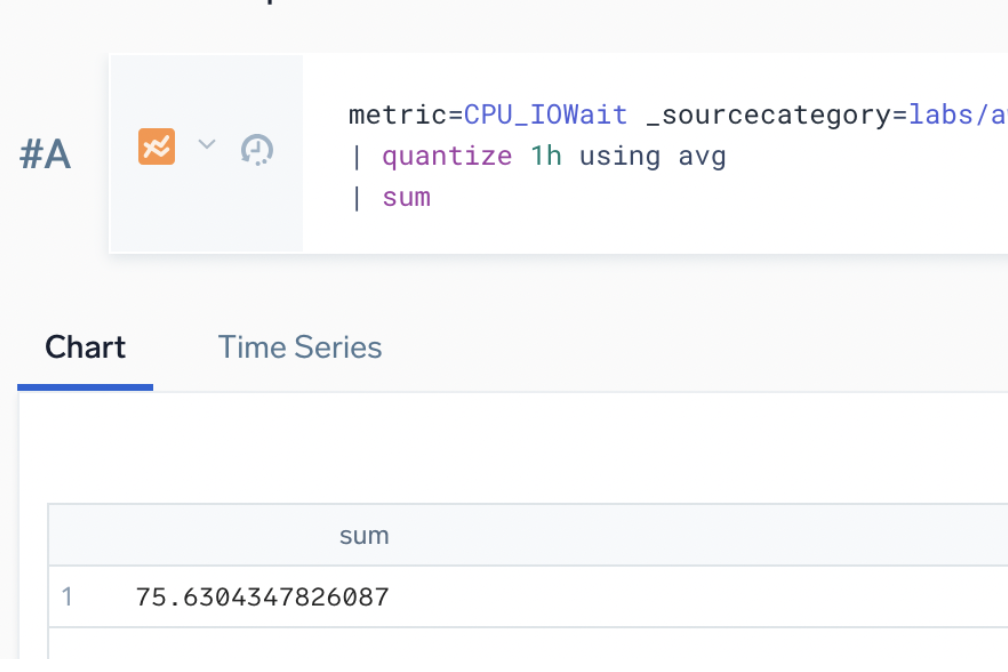Click the _sourcecategory filter key in query
Viewport: 1008px width, 672px height.
click(x=772, y=115)
